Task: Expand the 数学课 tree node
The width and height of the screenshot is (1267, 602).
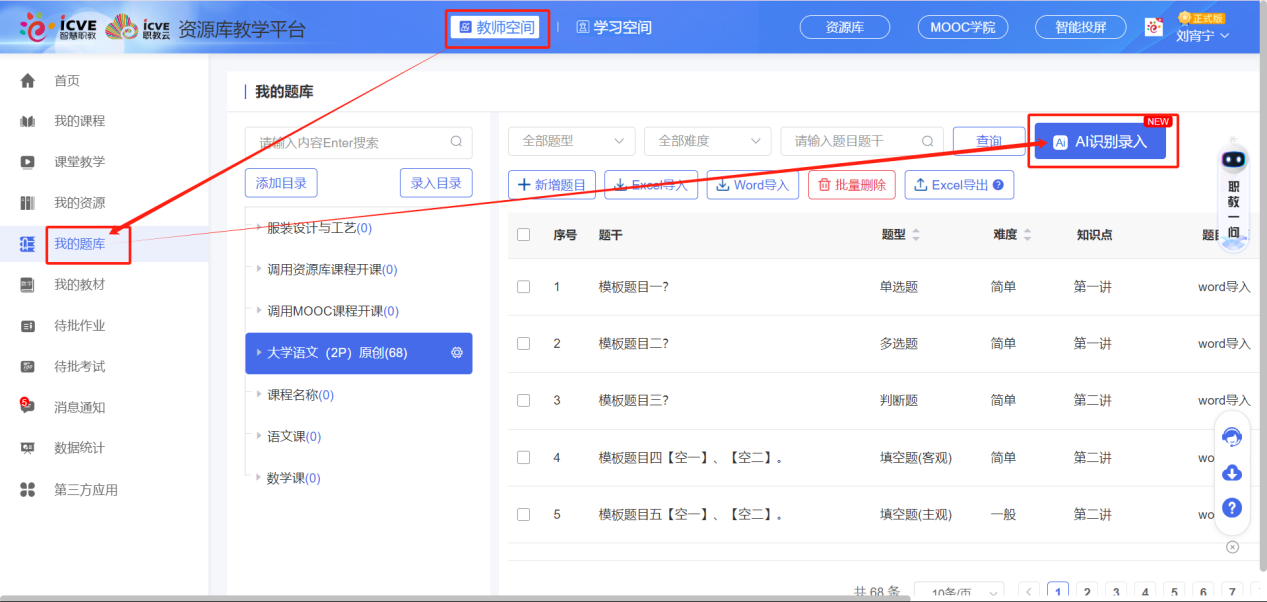Action: (x=290, y=478)
